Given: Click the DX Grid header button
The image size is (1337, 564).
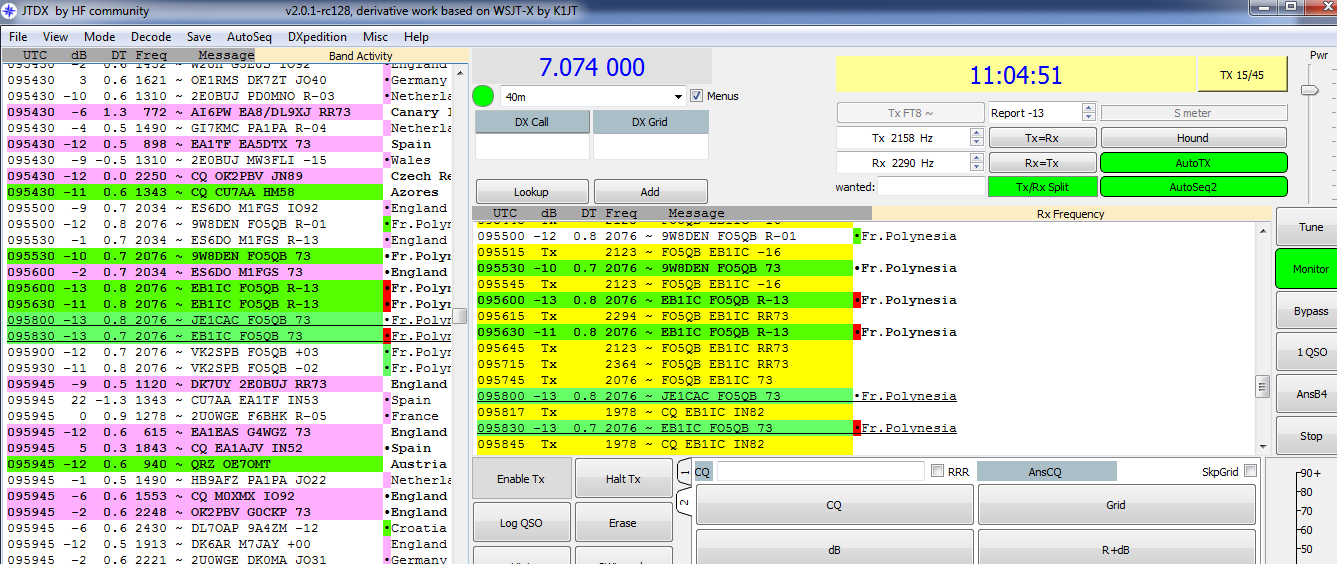Looking at the screenshot, I should pyautogui.click(x=651, y=122).
